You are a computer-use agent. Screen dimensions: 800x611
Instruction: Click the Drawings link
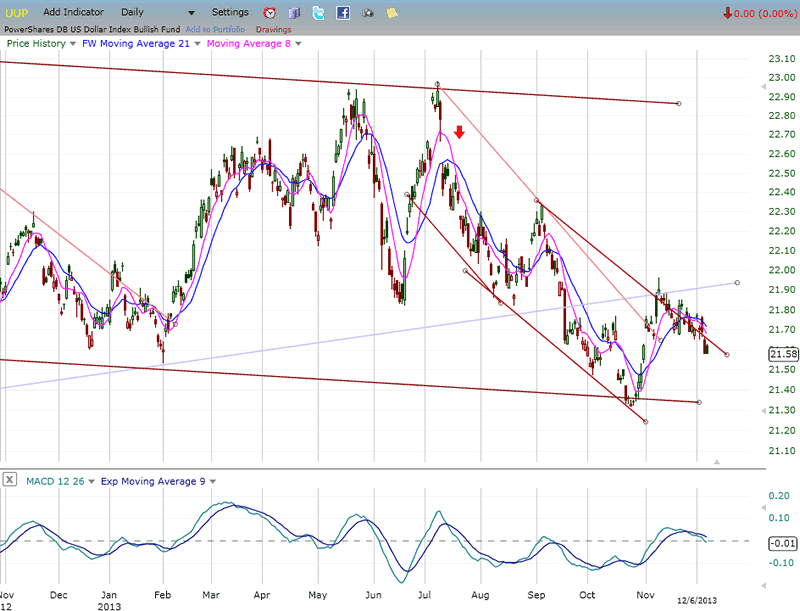point(271,29)
